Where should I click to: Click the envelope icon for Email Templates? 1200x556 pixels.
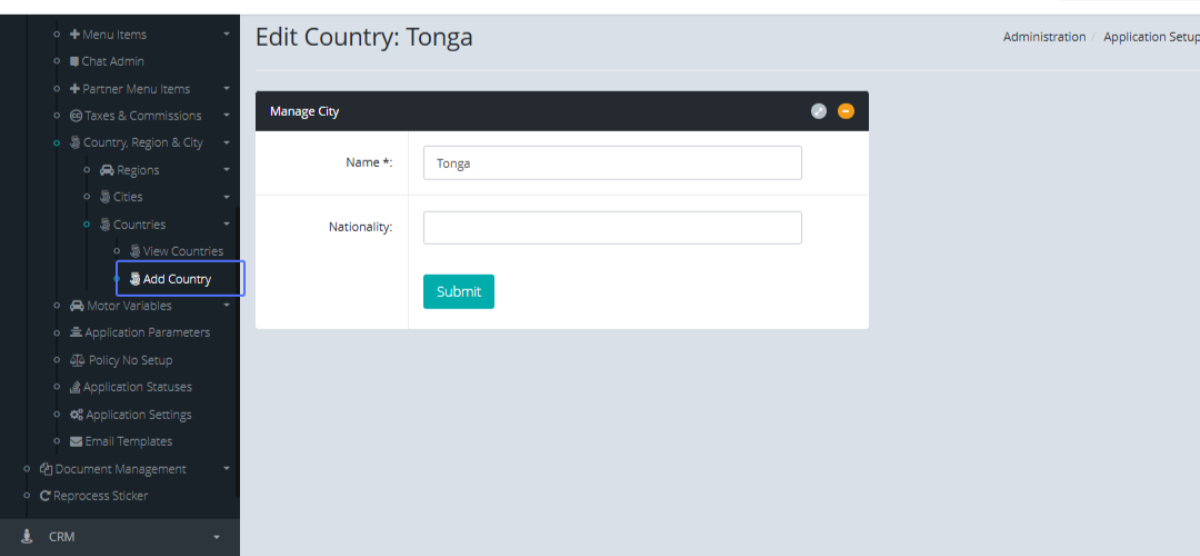click(x=76, y=442)
